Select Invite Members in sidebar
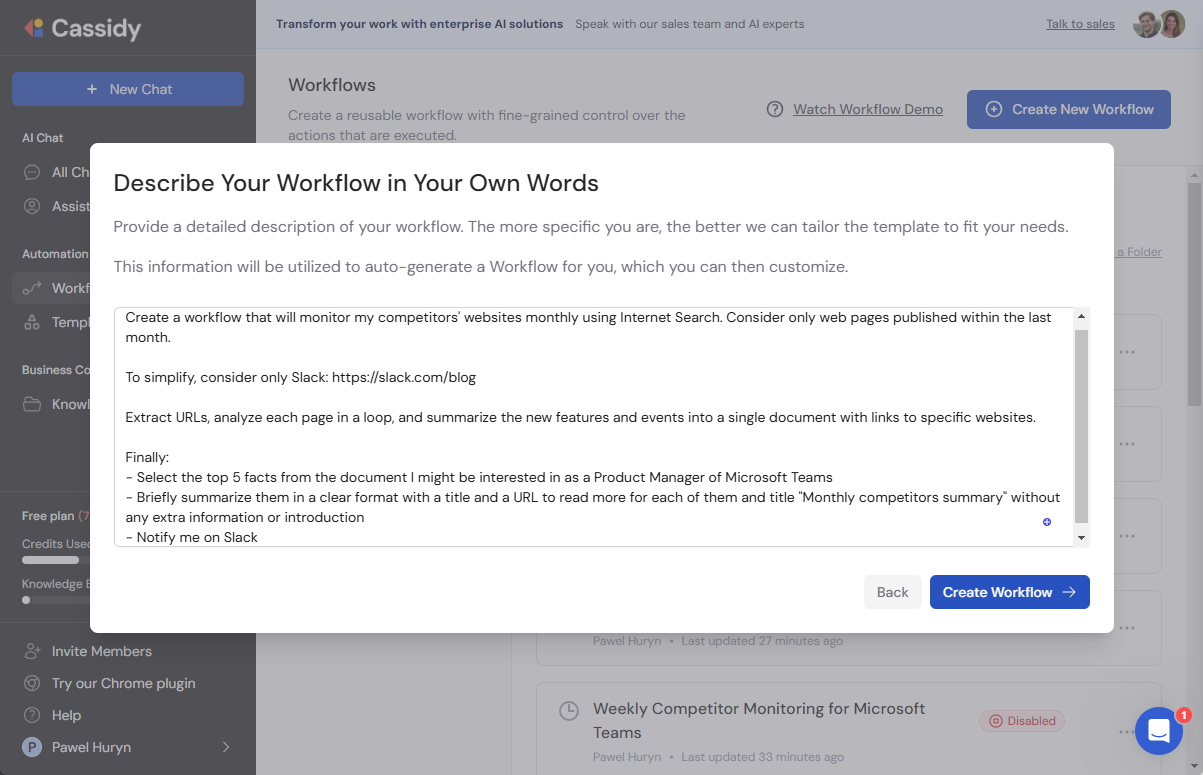The width and height of the screenshot is (1203, 775). (101, 651)
